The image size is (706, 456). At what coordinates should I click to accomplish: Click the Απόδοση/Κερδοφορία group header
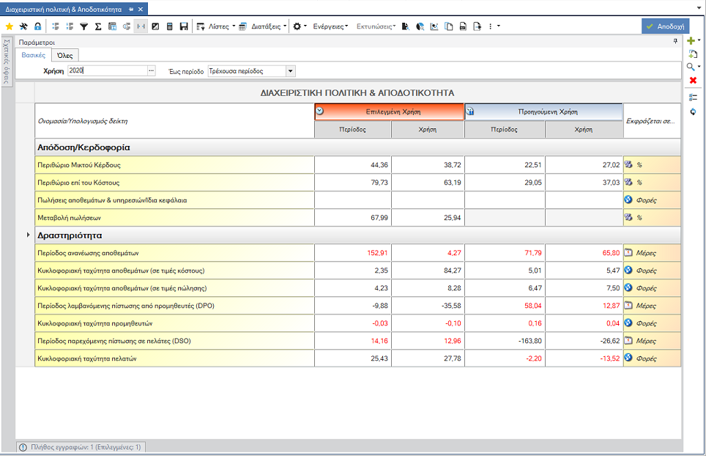pyautogui.click(x=358, y=147)
